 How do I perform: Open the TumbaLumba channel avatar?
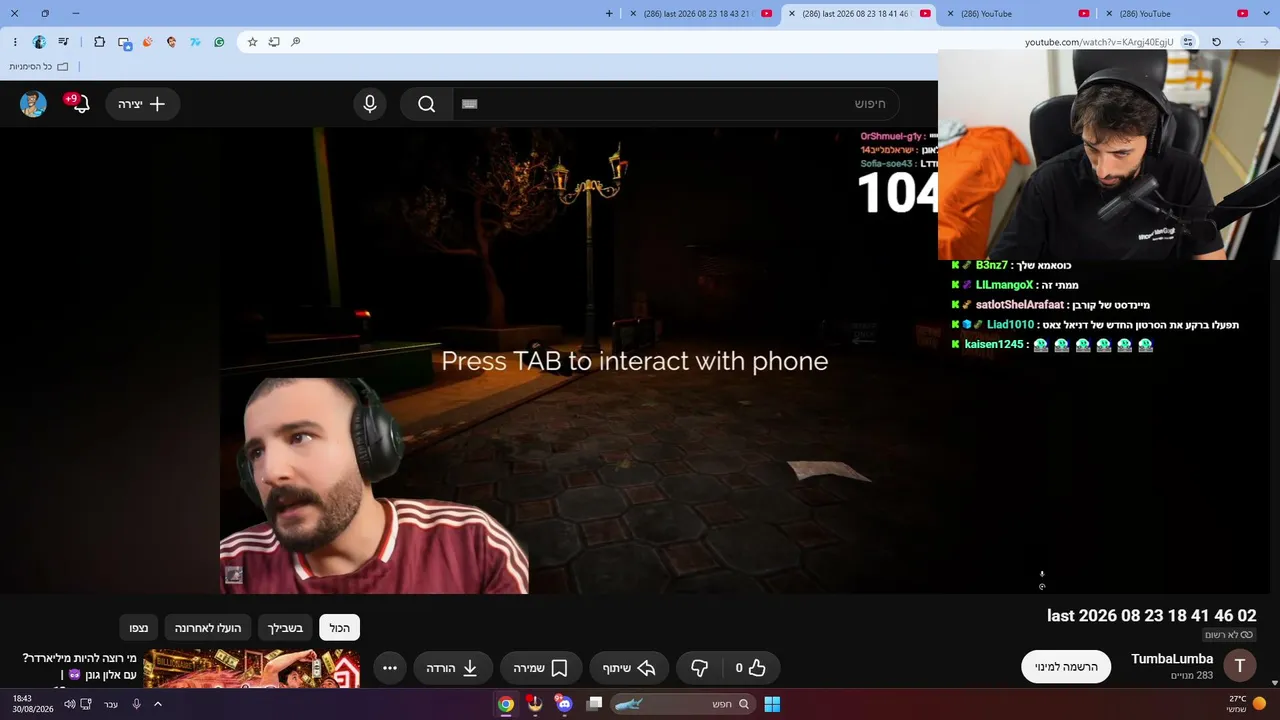point(1240,666)
